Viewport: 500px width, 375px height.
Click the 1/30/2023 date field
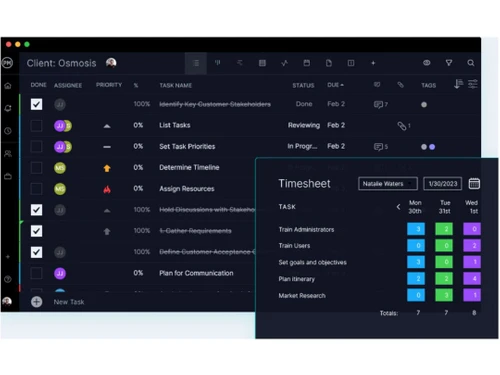click(442, 184)
